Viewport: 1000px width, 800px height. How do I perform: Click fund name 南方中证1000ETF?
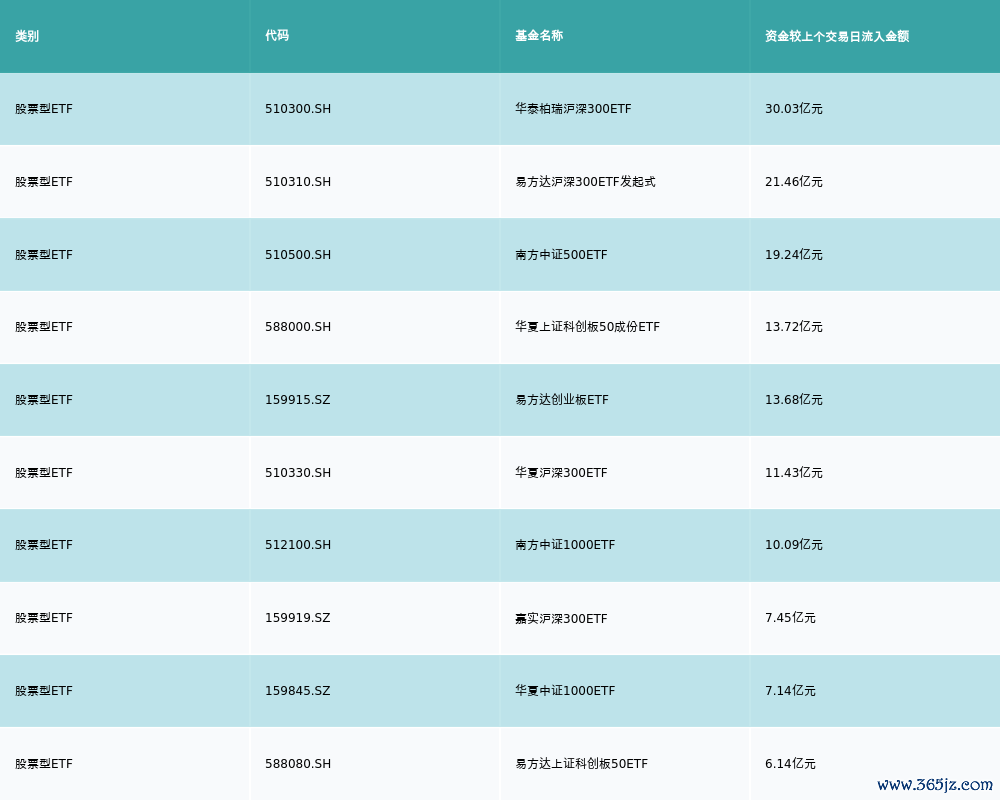point(564,545)
